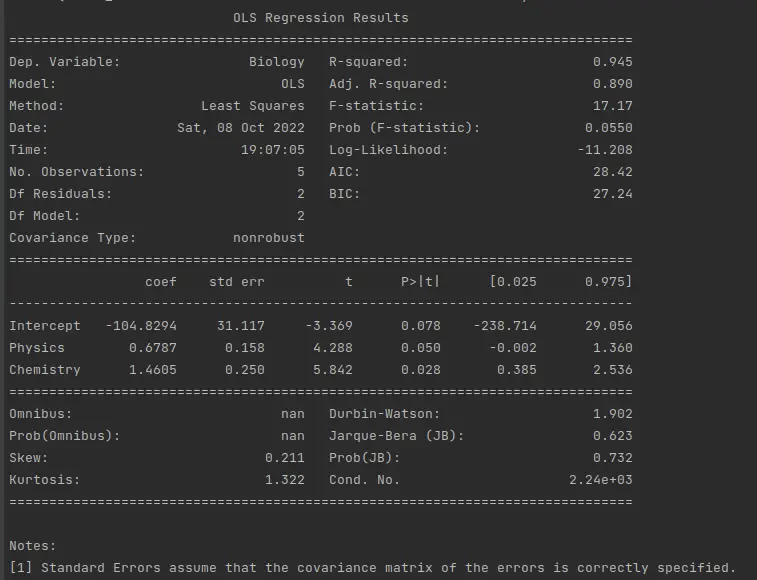Click the Chemistry p-value 0.028
757x580 pixels.
(421, 370)
